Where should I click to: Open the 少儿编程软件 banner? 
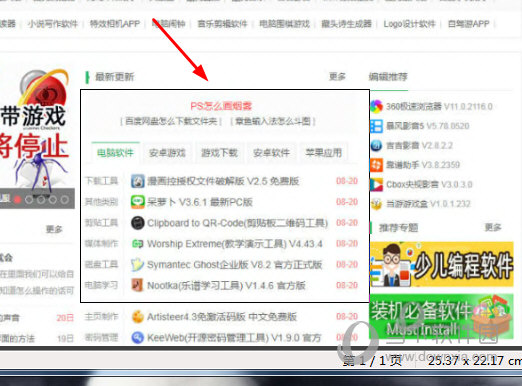point(442,264)
